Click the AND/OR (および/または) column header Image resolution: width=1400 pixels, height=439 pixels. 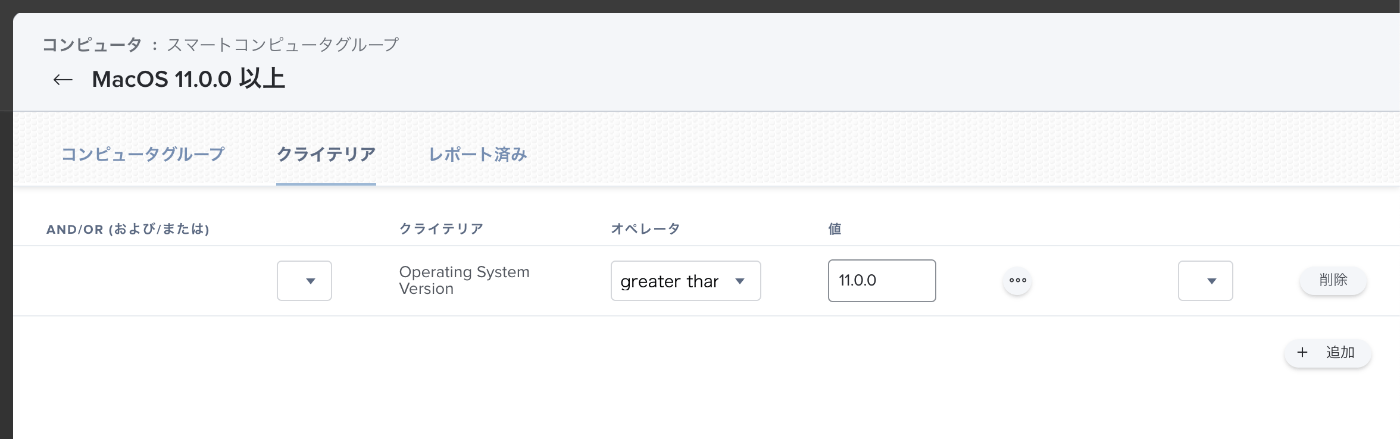coord(128,229)
